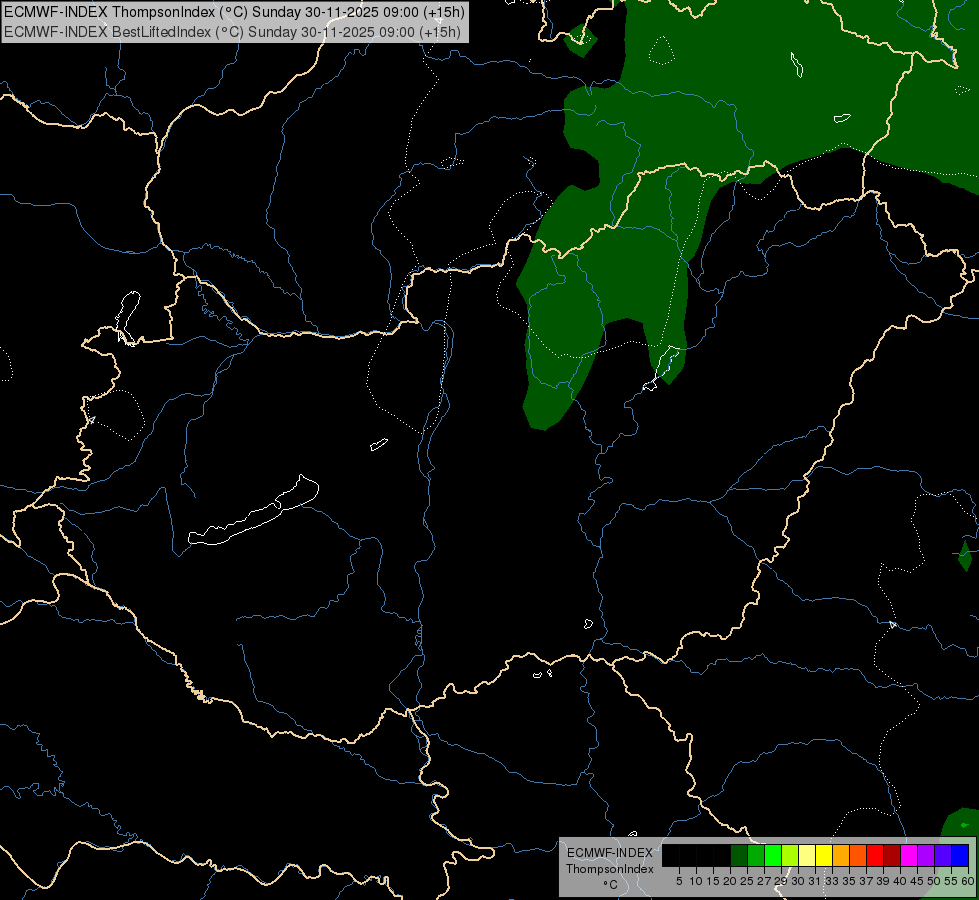Click the dark orange 35-37 legend swatch
This screenshot has height=900, width=979.
858,855
